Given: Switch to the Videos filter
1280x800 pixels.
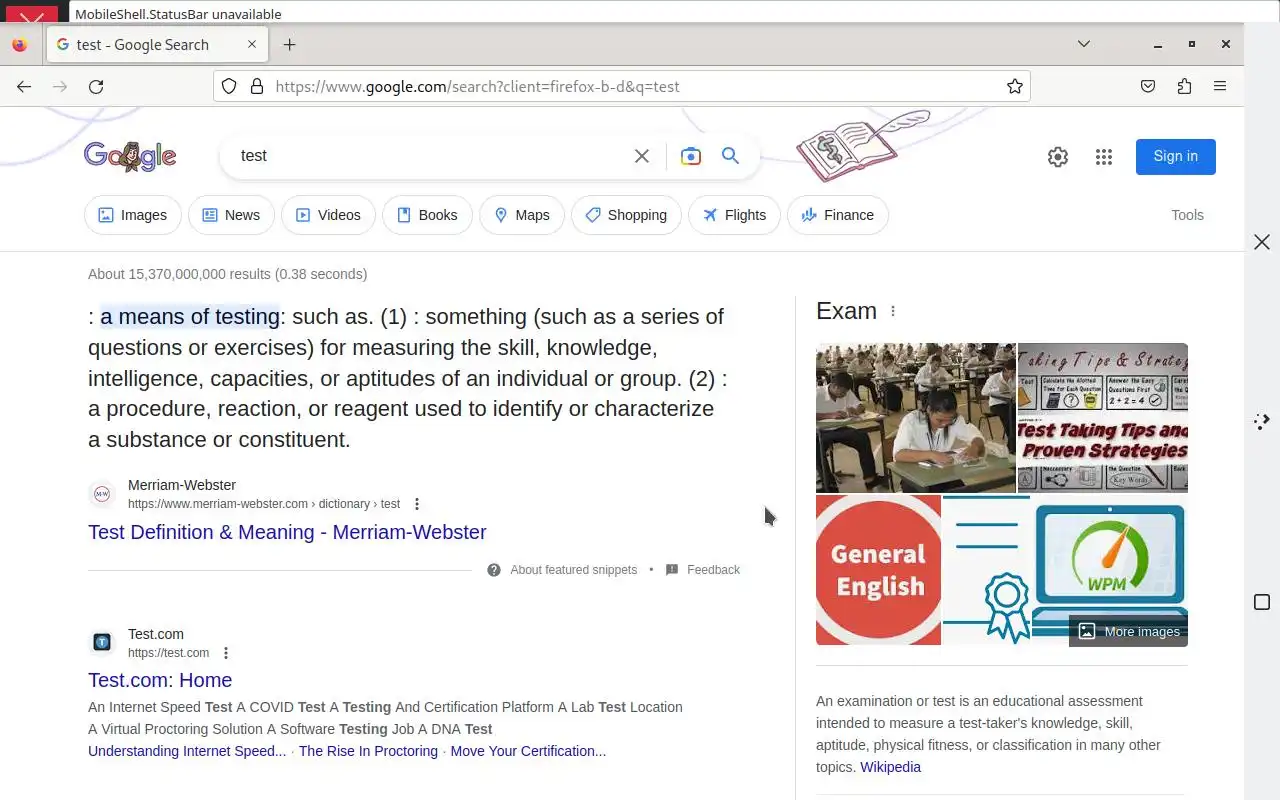Looking at the screenshot, I should (328, 215).
